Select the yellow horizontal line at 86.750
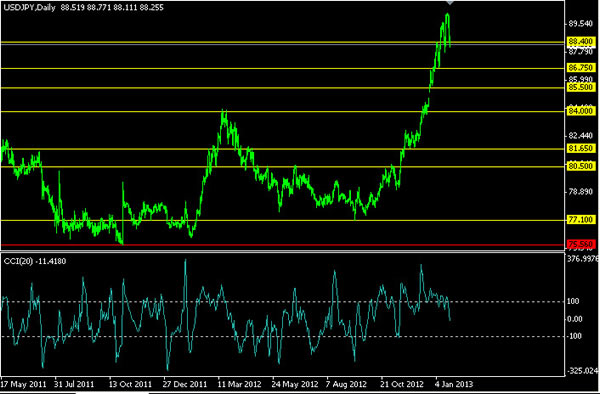 click(282, 68)
